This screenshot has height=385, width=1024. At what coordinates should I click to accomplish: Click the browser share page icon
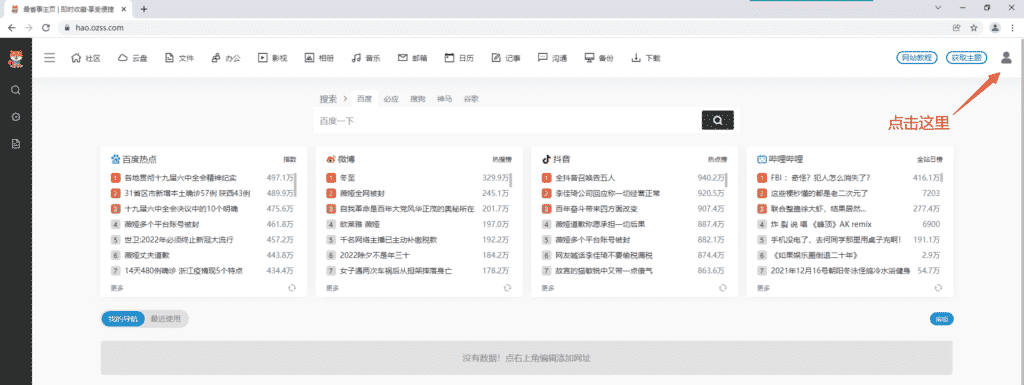(956, 28)
